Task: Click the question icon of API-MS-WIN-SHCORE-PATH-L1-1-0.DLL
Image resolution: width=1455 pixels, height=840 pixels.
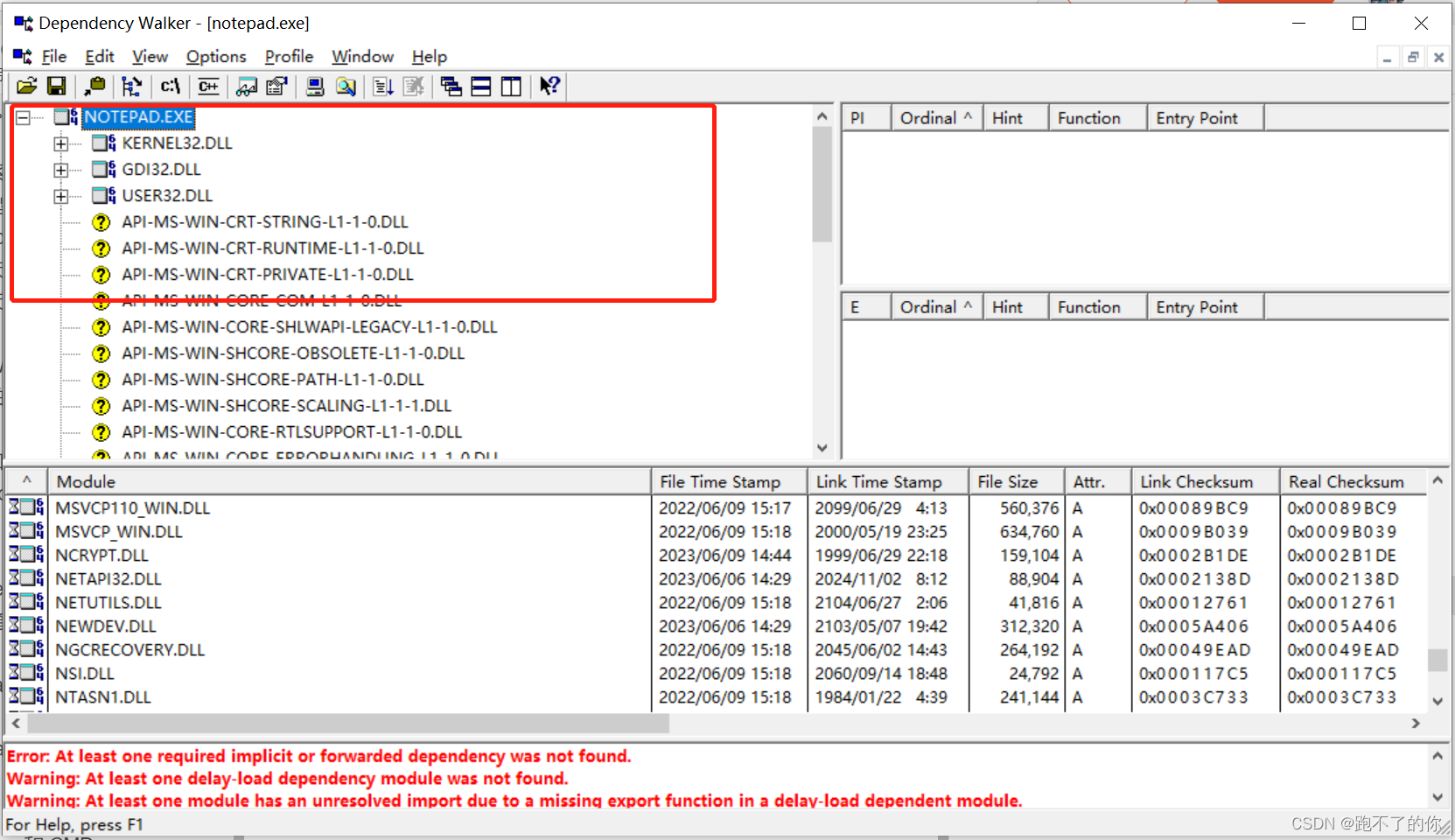Action: coord(101,380)
